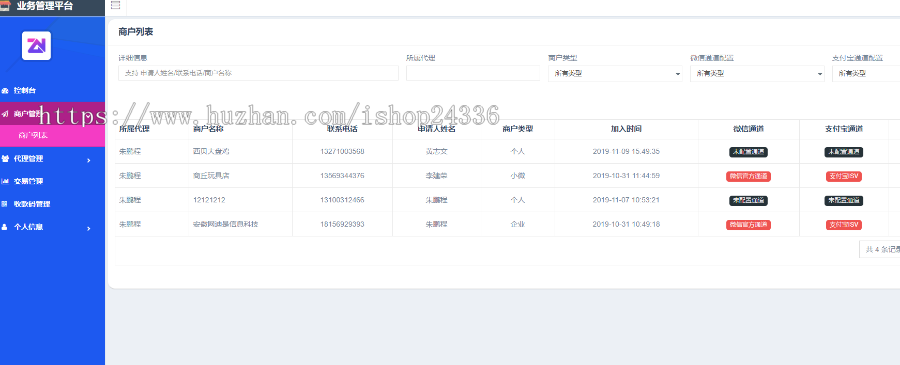This screenshot has height=365, width=900.
Task: Click the 控制台 dashboard icon
Action: [5, 91]
